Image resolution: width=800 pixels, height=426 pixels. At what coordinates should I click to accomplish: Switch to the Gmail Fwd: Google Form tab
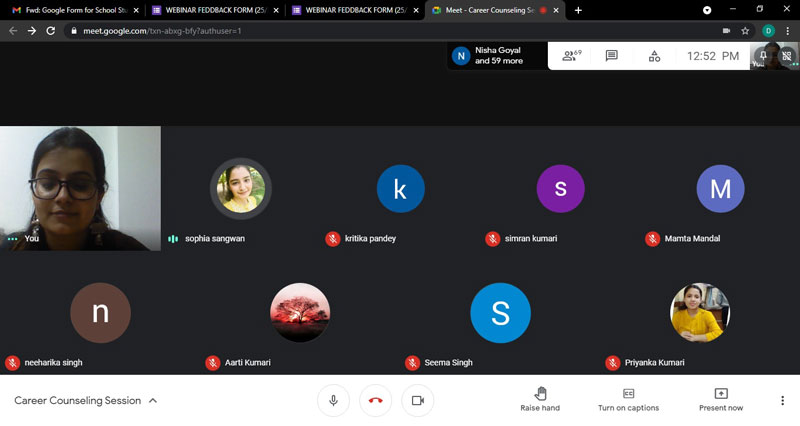point(70,10)
